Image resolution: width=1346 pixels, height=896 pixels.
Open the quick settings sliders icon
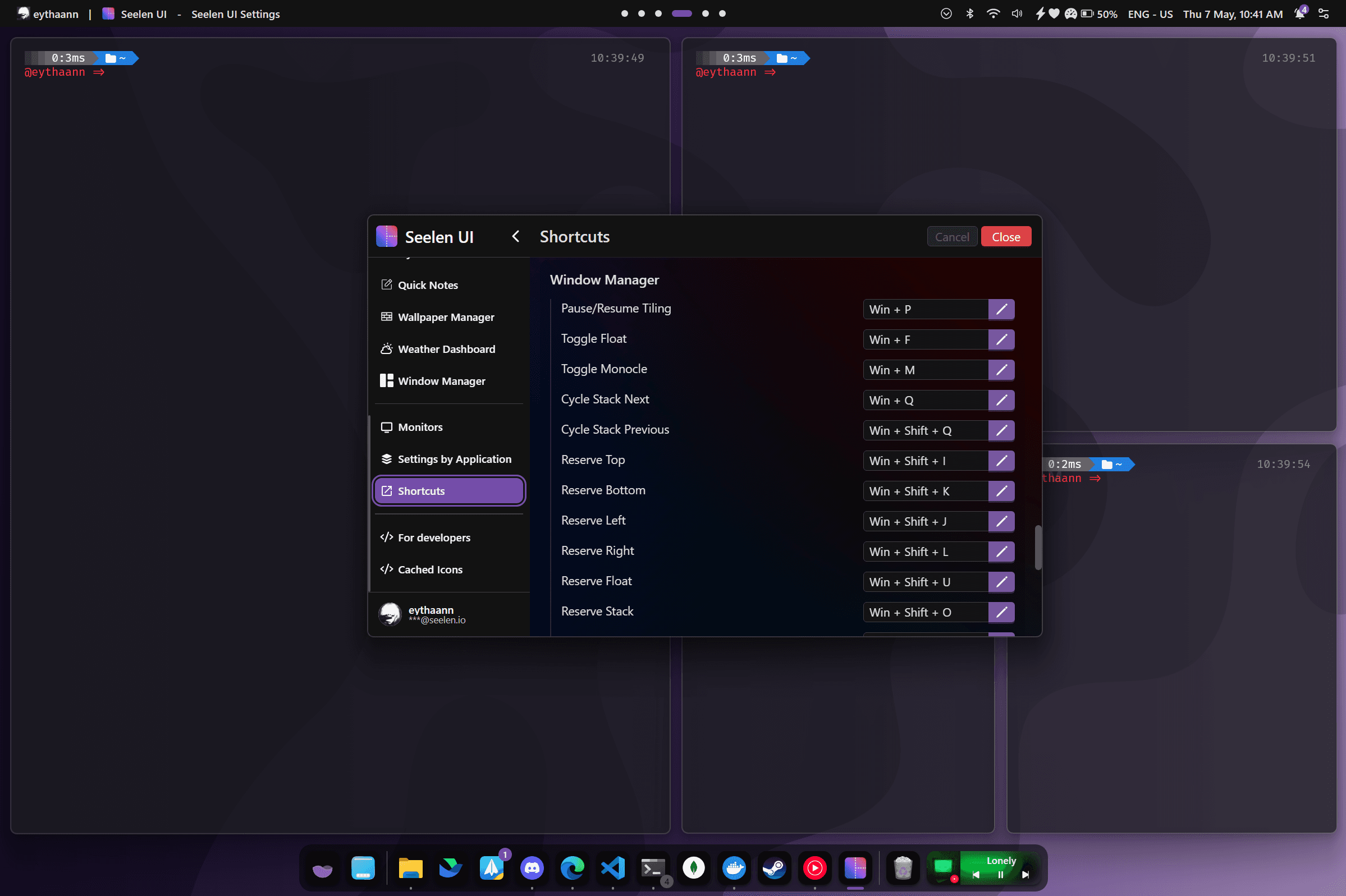pyautogui.click(x=1323, y=13)
